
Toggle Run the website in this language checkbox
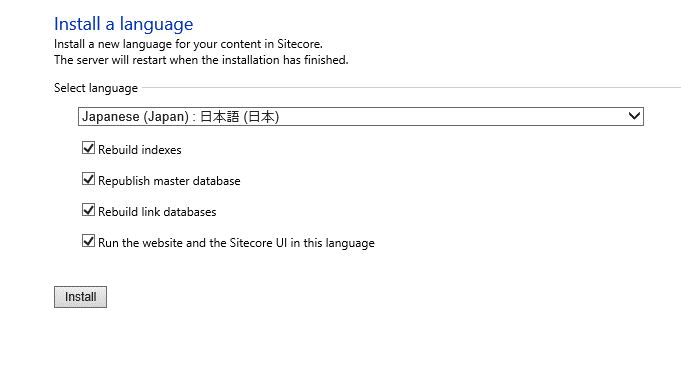coord(88,241)
